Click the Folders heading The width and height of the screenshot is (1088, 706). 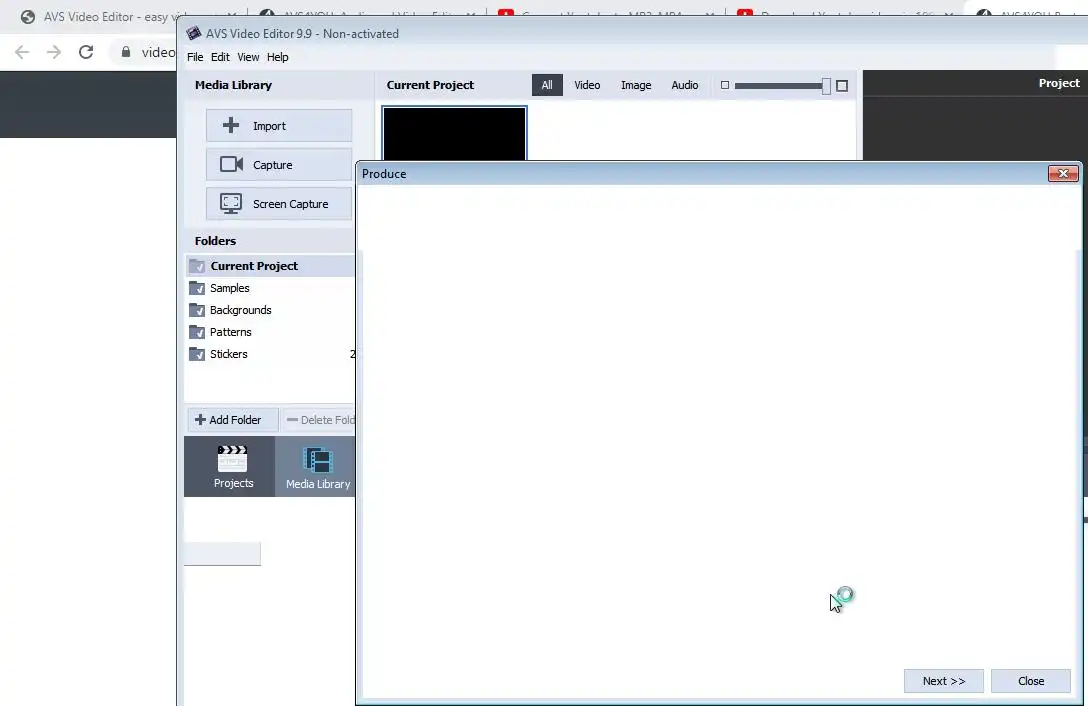(215, 241)
